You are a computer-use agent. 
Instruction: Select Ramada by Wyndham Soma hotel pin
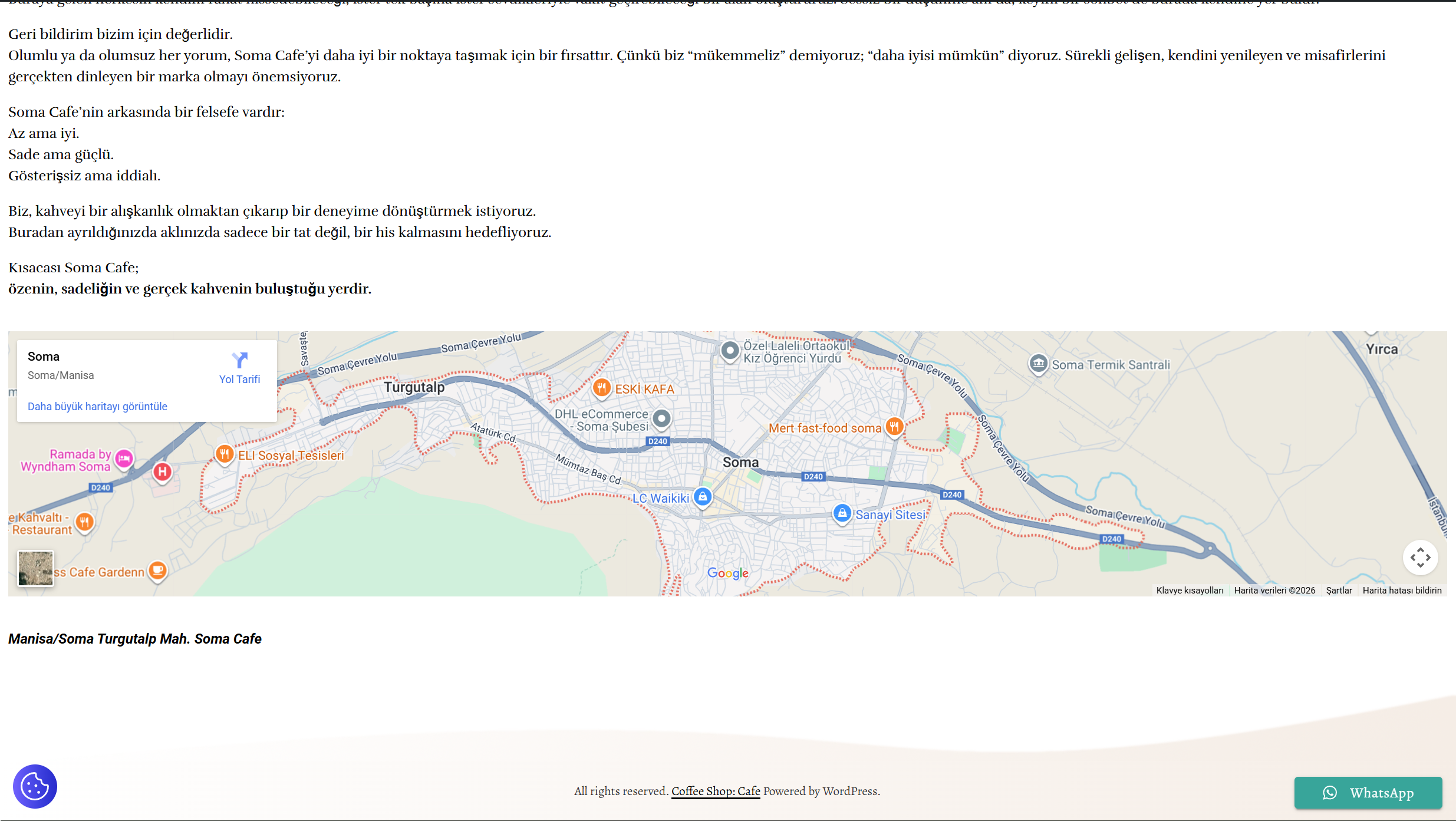(124, 459)
